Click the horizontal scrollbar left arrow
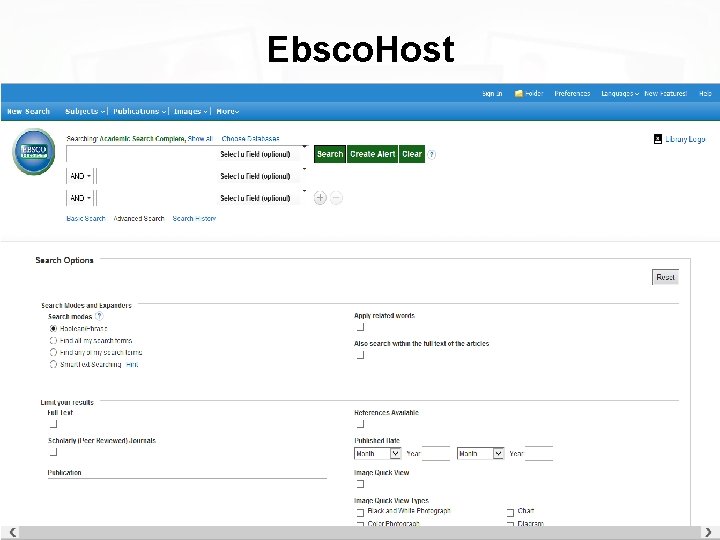The width and height of the screenshot is (720, 540). [13, 533]
